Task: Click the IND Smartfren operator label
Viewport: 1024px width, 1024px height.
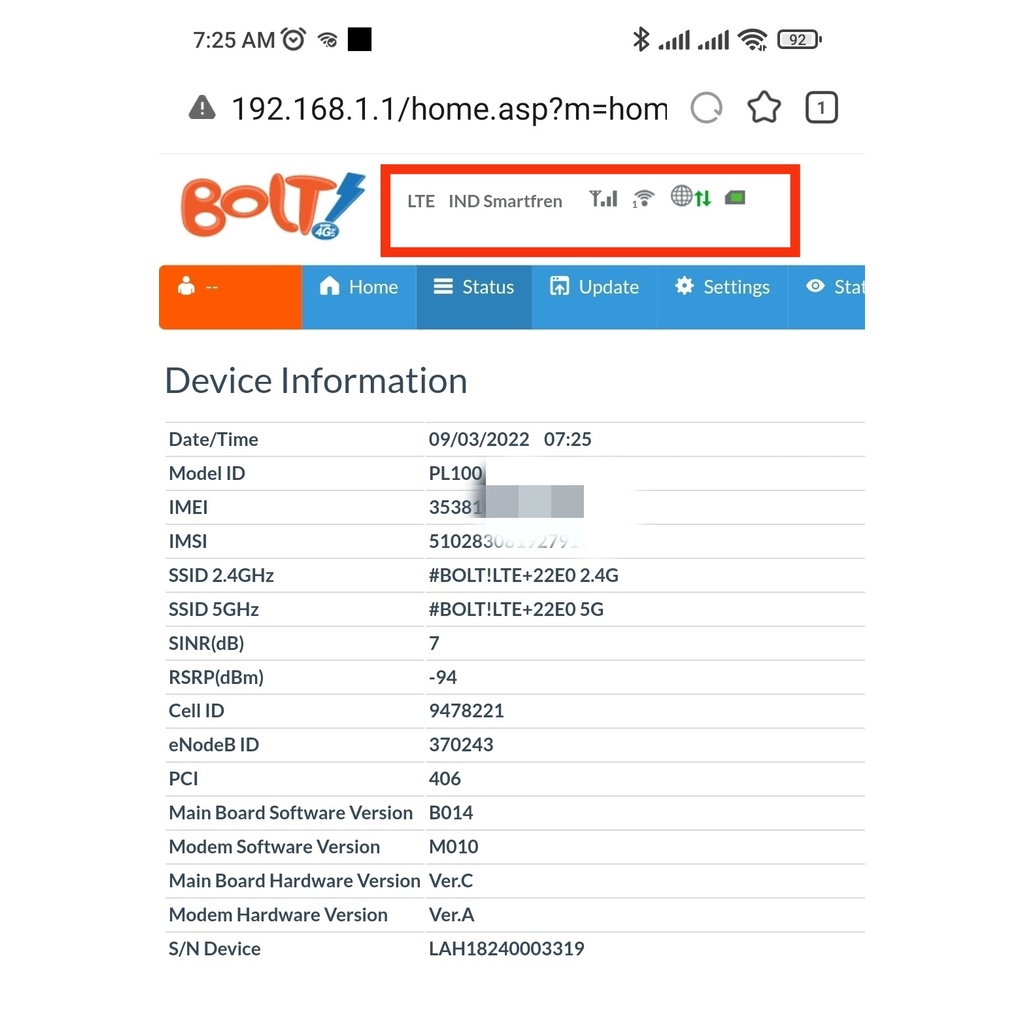Action: (x=505, y=201)
